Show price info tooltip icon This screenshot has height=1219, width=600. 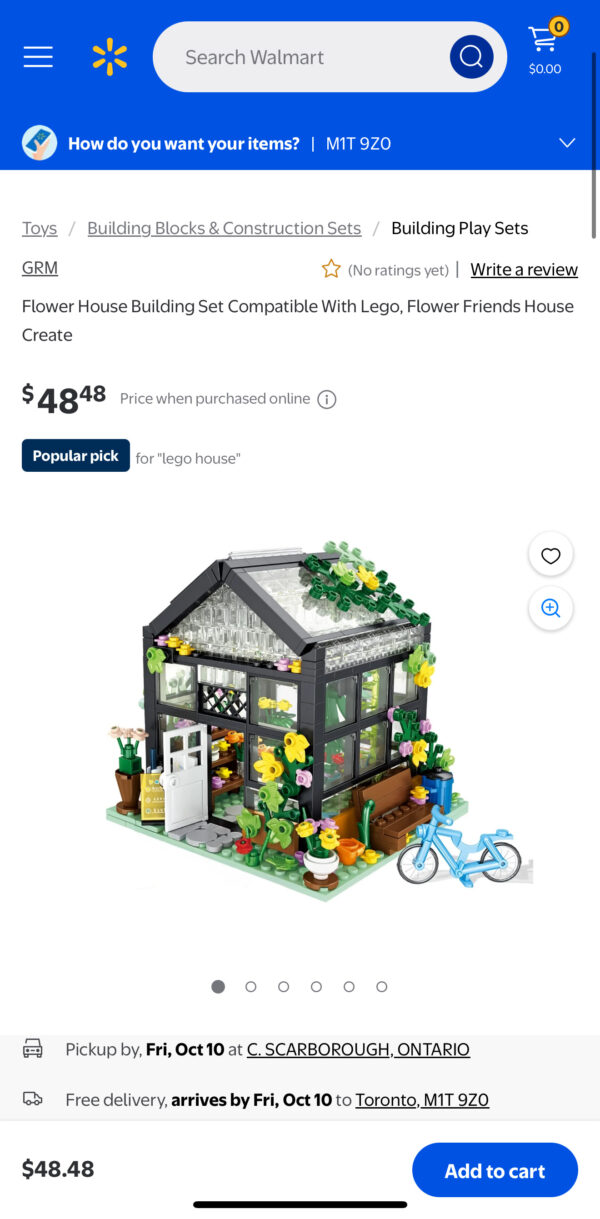click(x=327, y=399)
